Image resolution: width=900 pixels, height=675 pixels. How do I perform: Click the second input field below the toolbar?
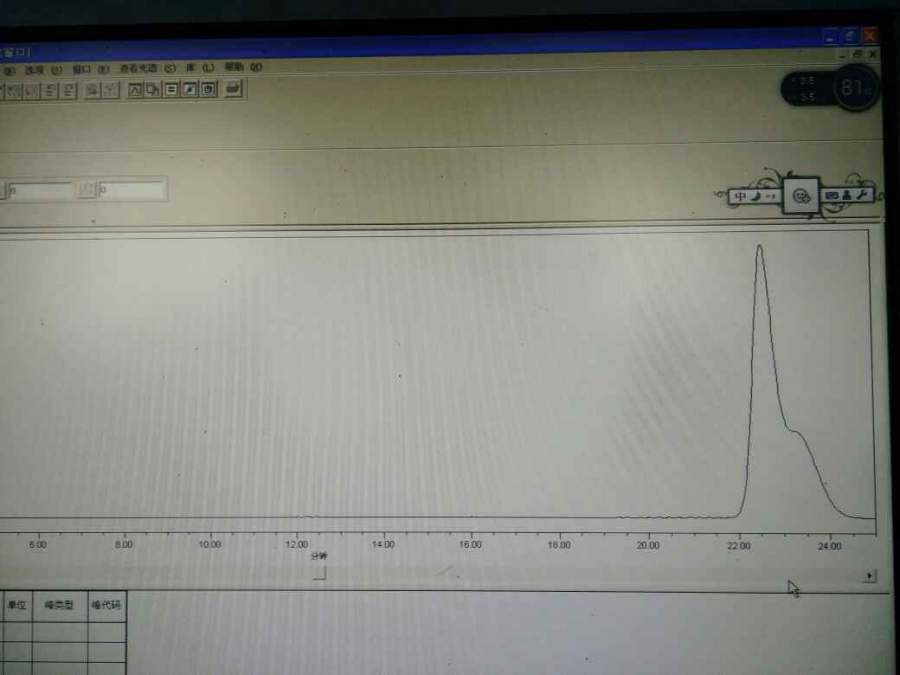(x=132, y=189)
